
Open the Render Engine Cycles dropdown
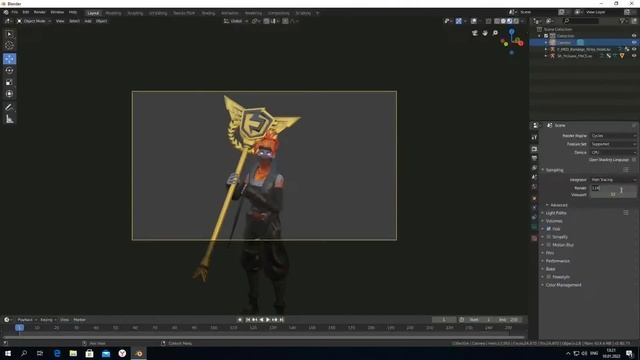point(613,136)
